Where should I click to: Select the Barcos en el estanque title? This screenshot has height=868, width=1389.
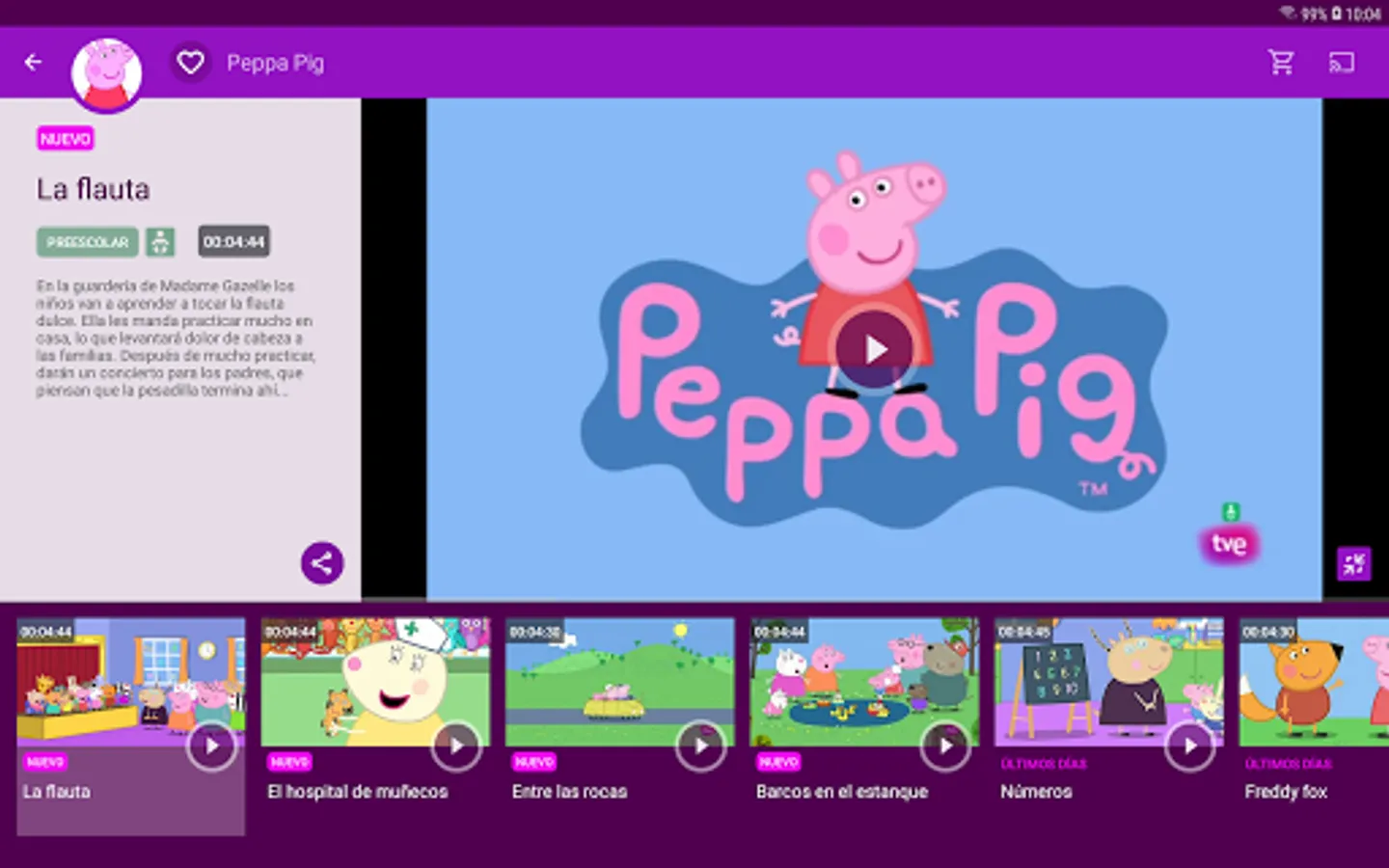(x=842, y=792)
